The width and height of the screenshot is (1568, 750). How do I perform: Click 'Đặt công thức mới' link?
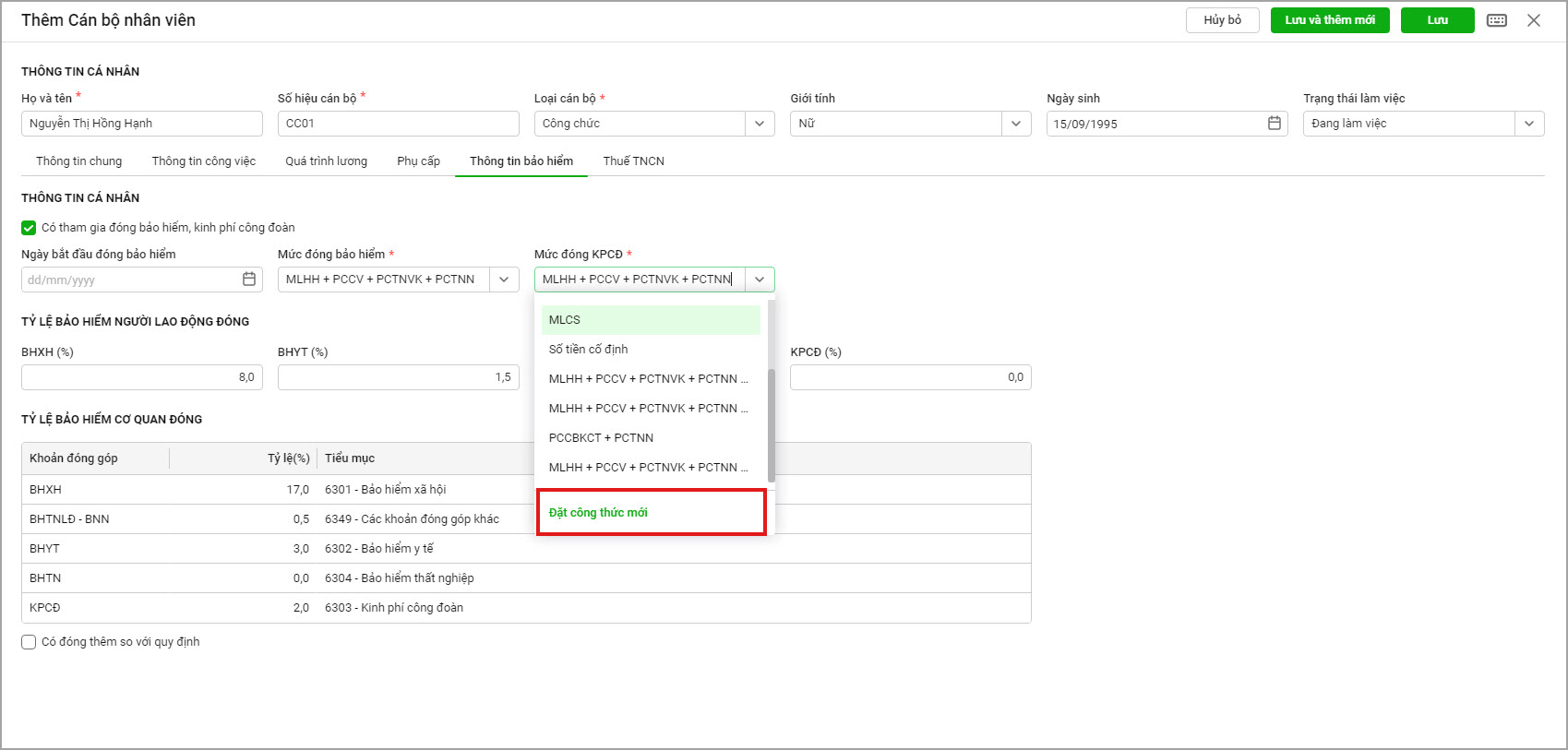(x=598, y=513)
